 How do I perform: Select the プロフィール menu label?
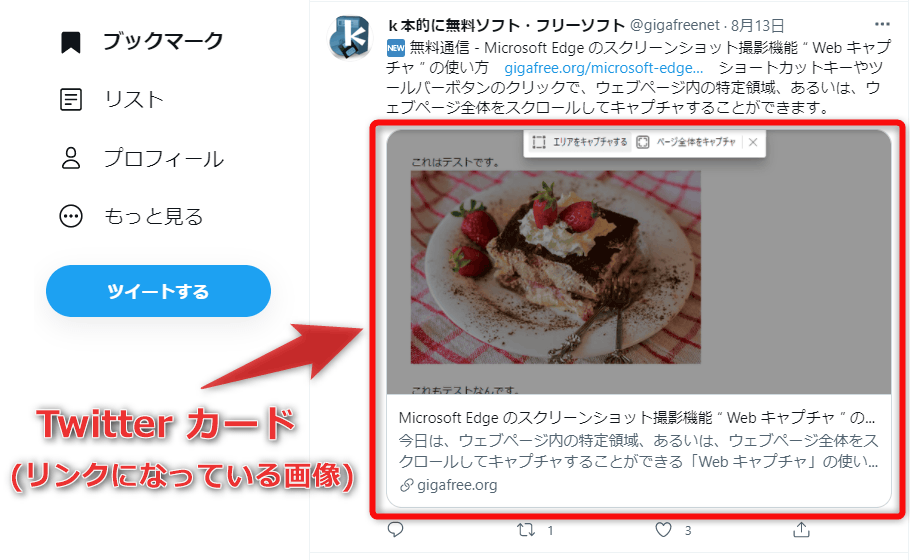coord(164,158)
